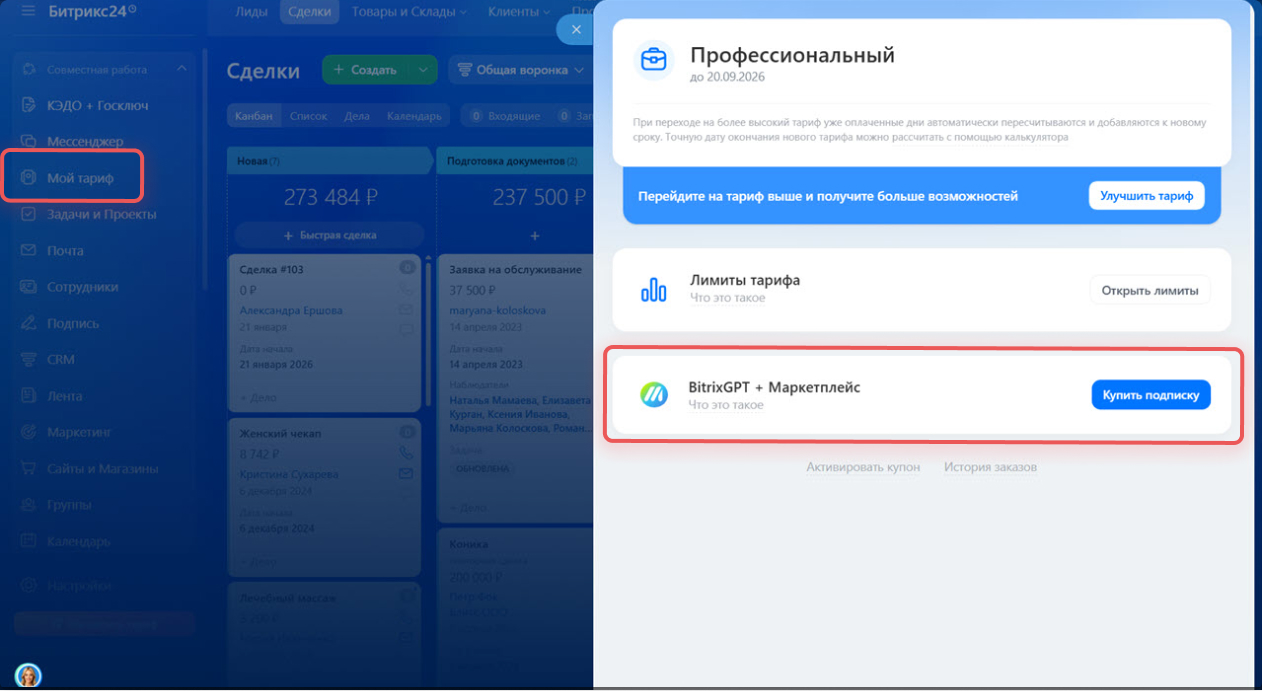This screenshot has height=691, width=1262.
Task: Click the bar chart icon of Лимиты тарифа
Action: tap(653, 290)
